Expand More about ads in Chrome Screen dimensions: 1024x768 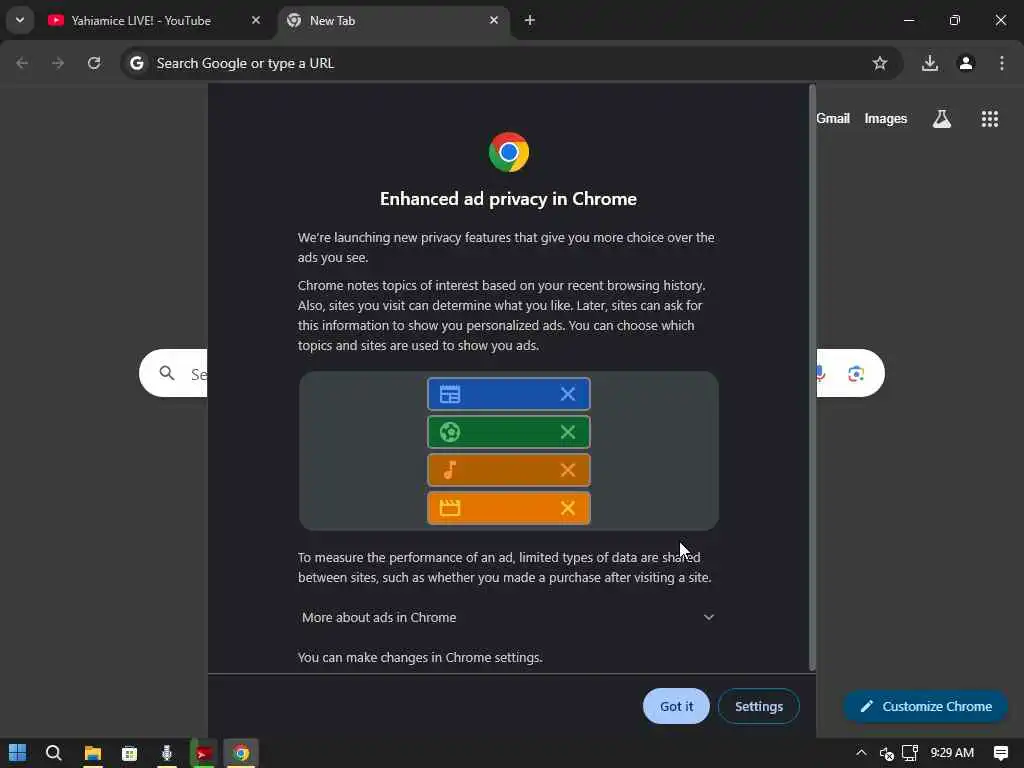pyautogui.click(x=508, y=617)
